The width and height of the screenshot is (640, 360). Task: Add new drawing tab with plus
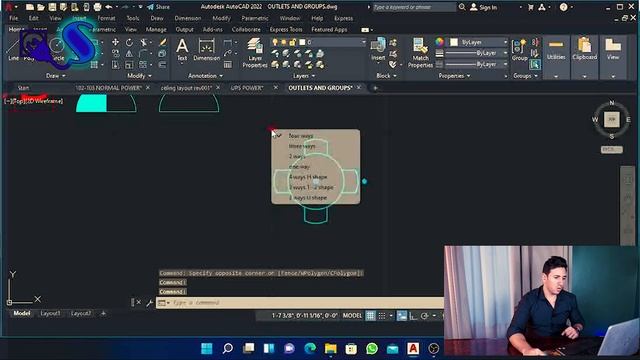point(375,88)
